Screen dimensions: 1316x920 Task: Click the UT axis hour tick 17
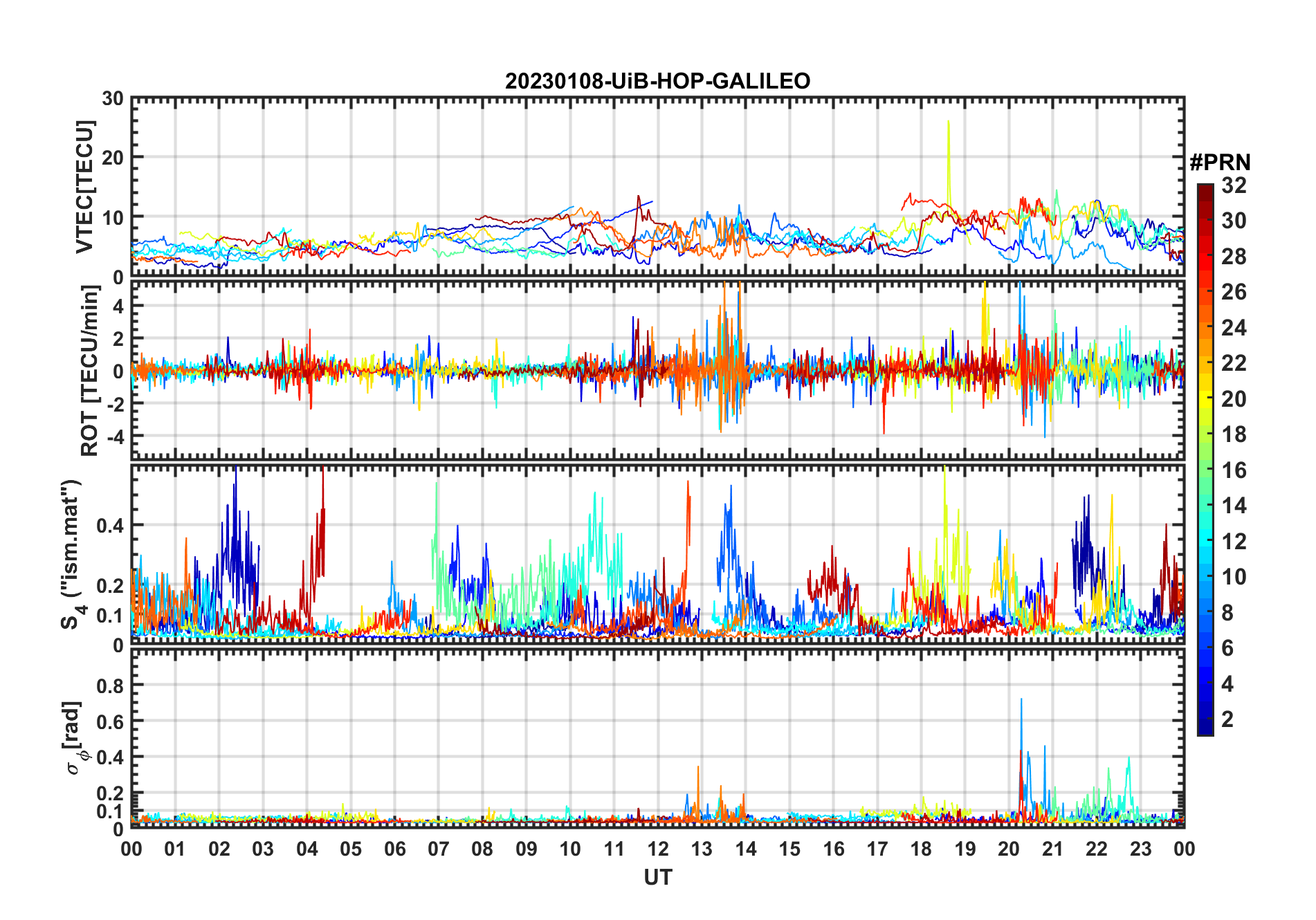point(877,849)
